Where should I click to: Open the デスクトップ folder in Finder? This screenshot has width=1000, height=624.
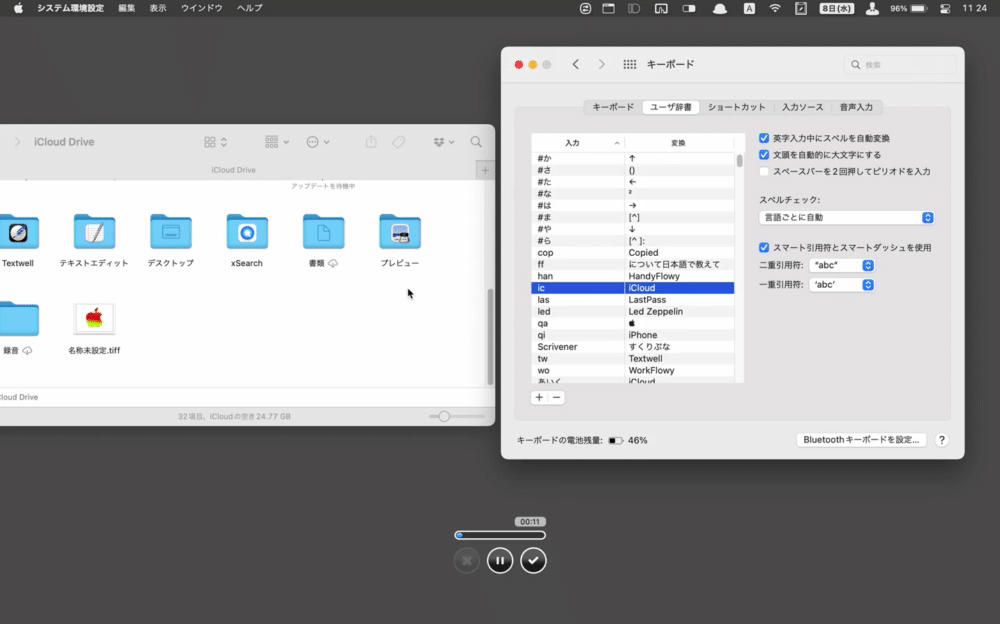pos(170,232)
